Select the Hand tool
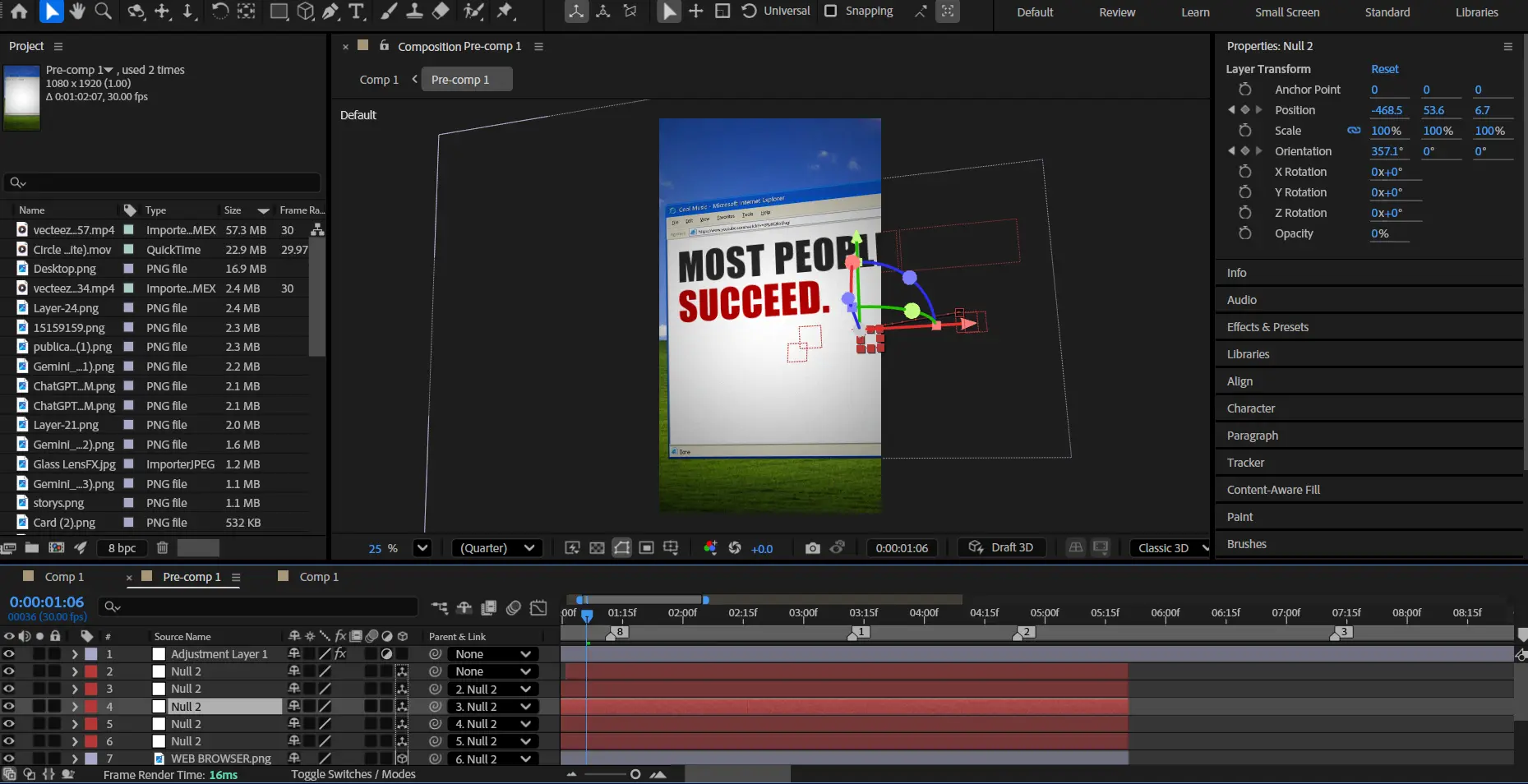The height and width of the screenshot is (784, 1528). point(77,12)
